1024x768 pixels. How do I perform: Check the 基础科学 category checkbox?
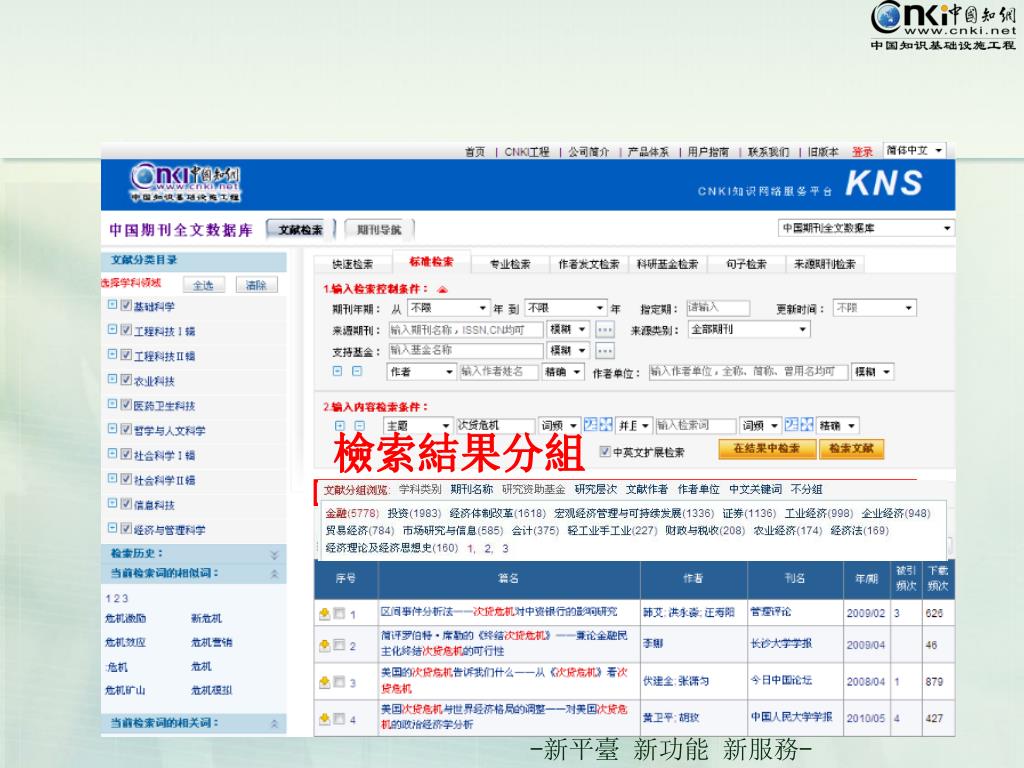pyautogui.click(x=127, y=306)
